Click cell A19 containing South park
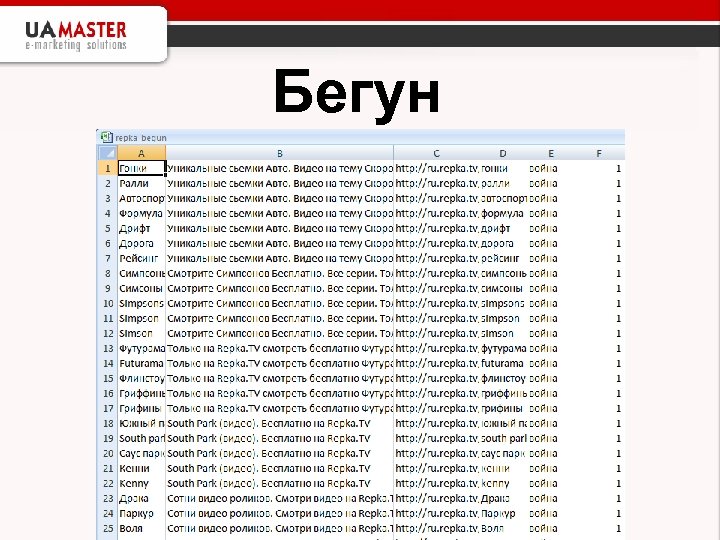720x540 pixels. (x=141, y=439)
